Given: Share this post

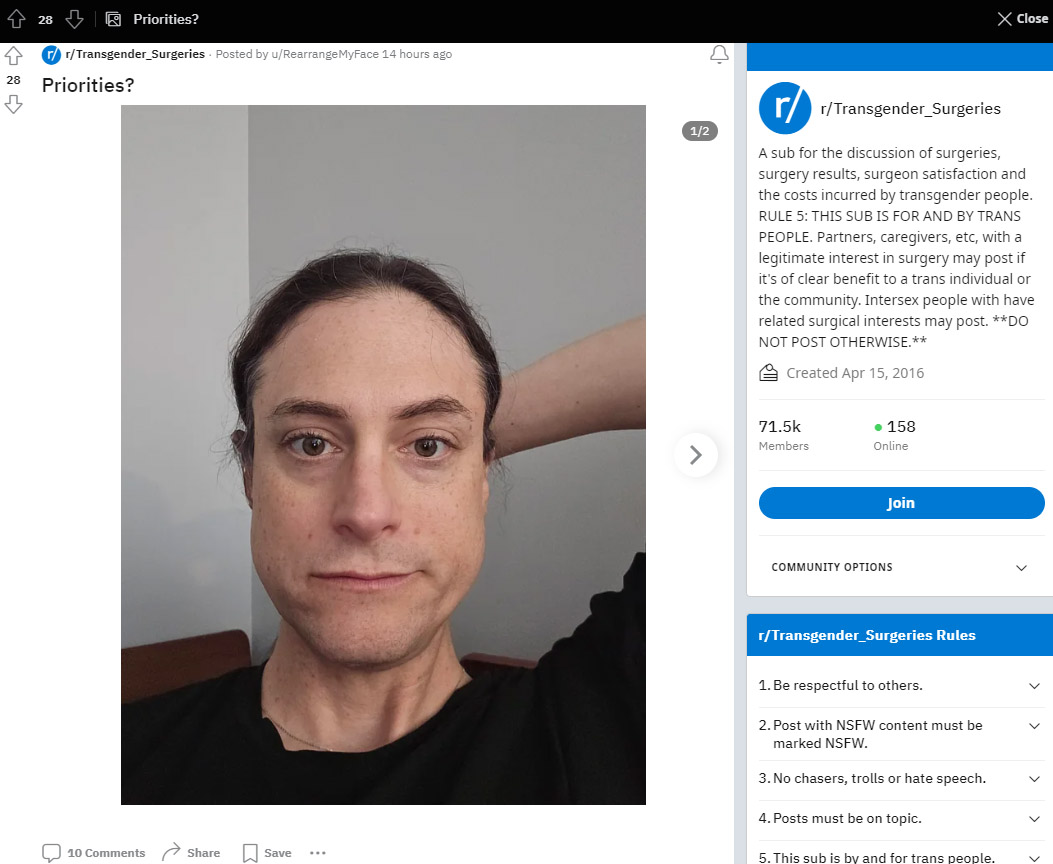Looking at the screenshot, I should tap(191, 853).
